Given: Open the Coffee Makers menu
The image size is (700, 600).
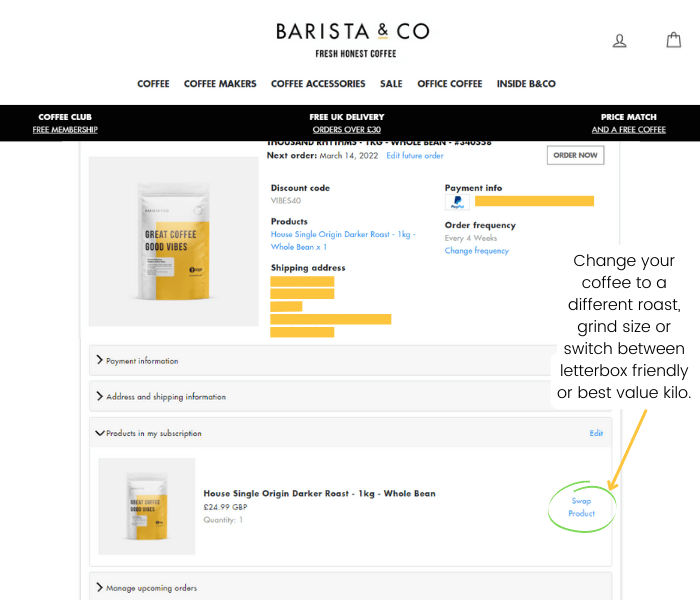Looking at the screenshot, I should (x=220, y=84).
